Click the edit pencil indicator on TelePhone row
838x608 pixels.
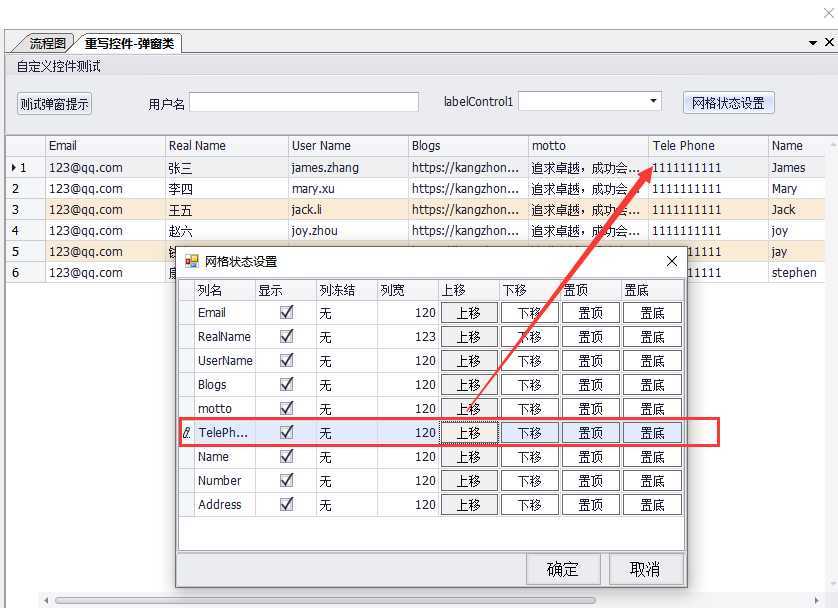click(x=187, y=433)
